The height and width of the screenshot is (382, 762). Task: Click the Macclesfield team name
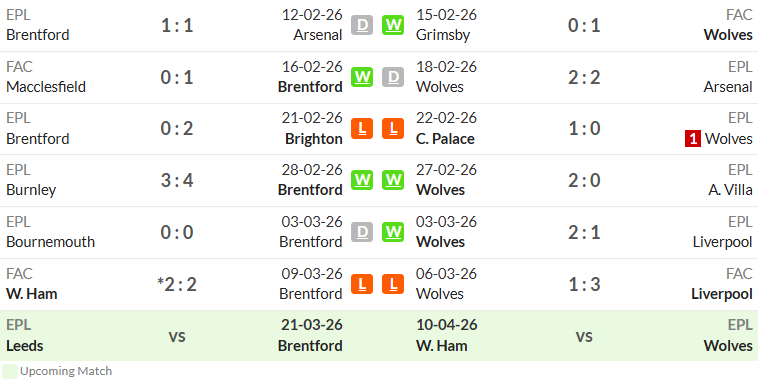(46, 87)
